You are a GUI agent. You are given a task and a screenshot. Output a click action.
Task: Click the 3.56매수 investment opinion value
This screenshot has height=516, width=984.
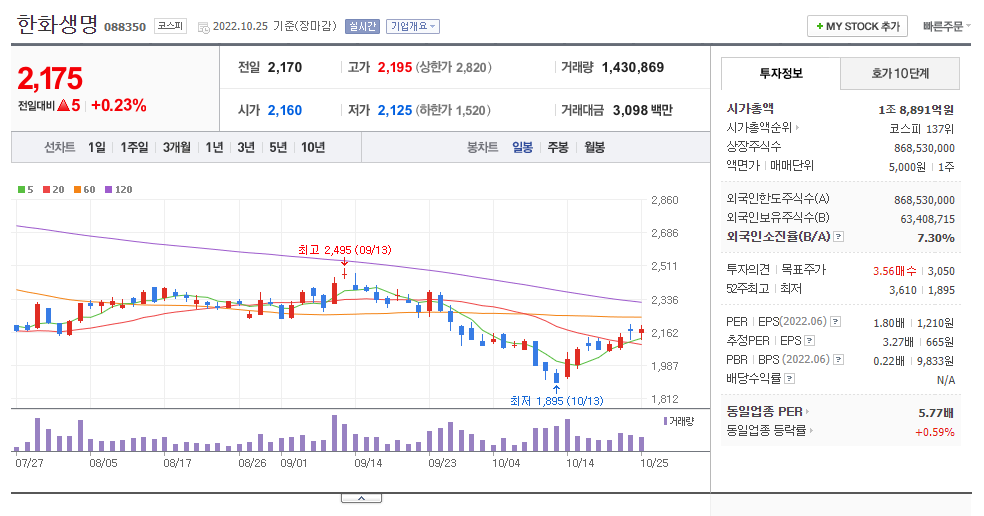tap(894, 271)
